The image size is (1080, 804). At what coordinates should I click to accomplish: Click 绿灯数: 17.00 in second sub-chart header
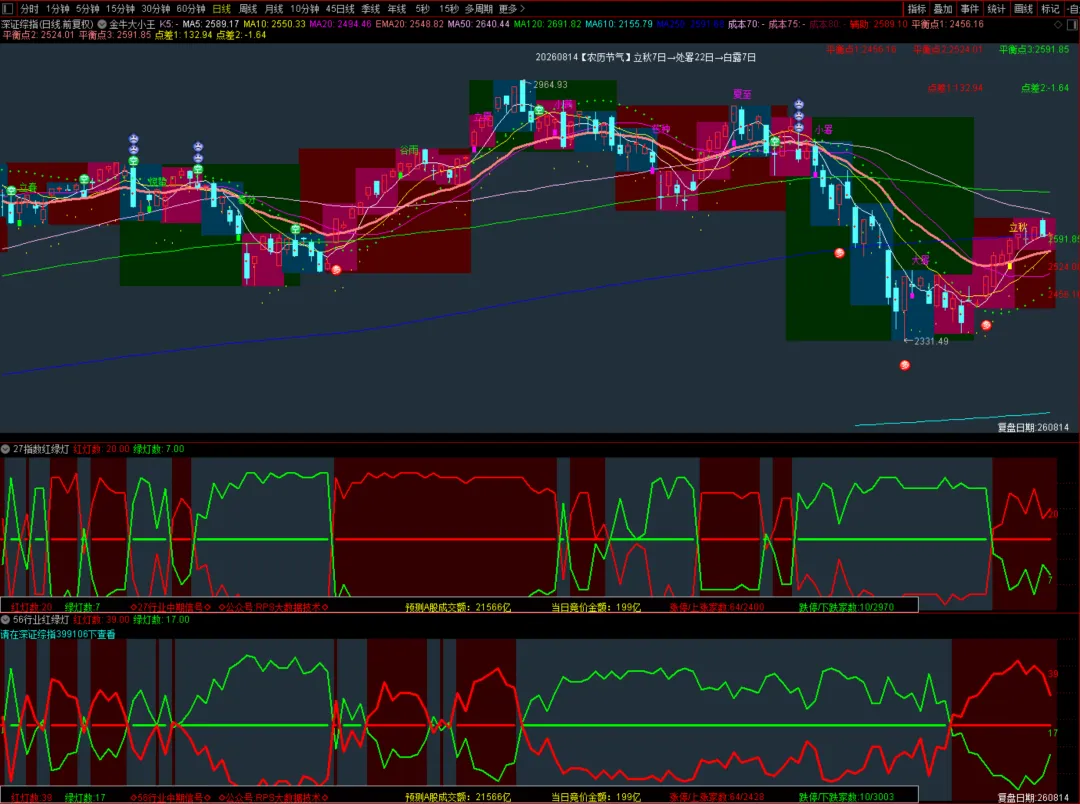tap(161, 620)
